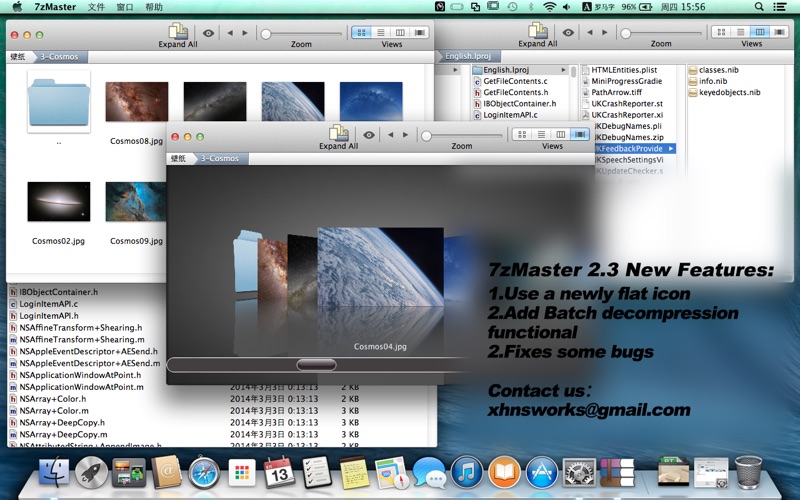Screen dimensions: 800x500
Task: Click Expand All icon in the English.lproj window
Action: click(x=538, y=31)
